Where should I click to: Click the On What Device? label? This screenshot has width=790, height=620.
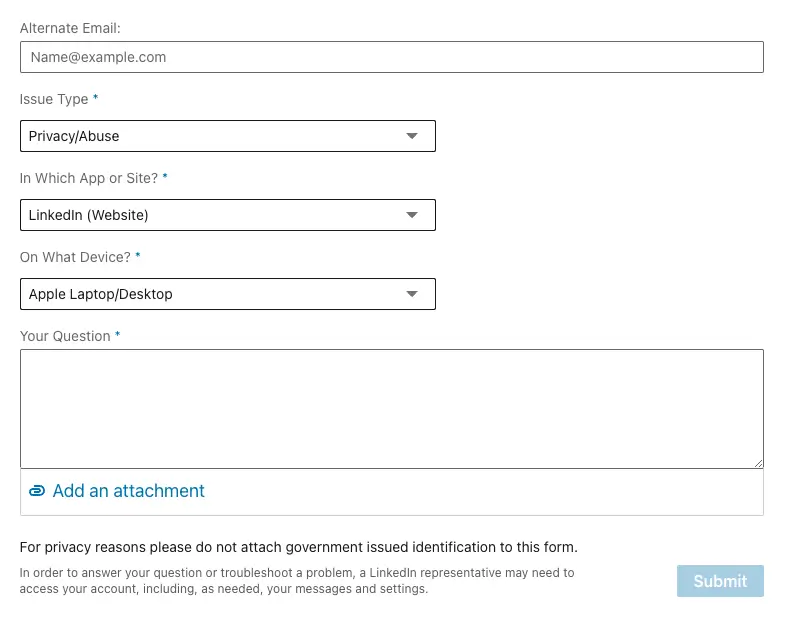(x=75, y=257)
